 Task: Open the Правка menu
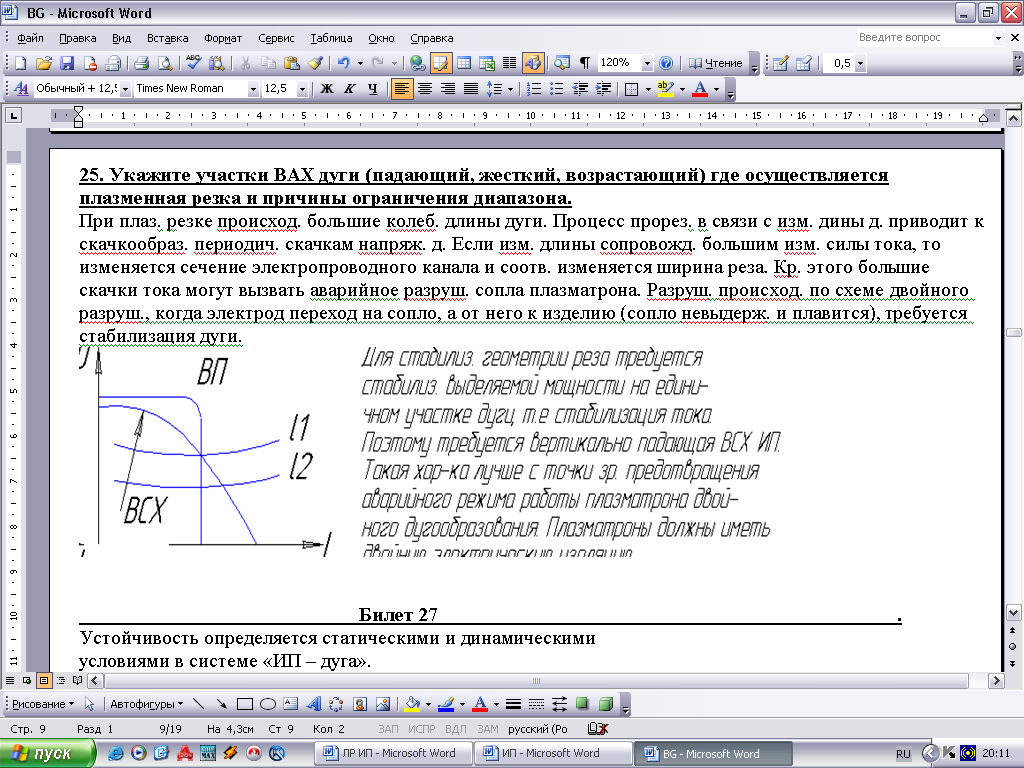point(78,38)
